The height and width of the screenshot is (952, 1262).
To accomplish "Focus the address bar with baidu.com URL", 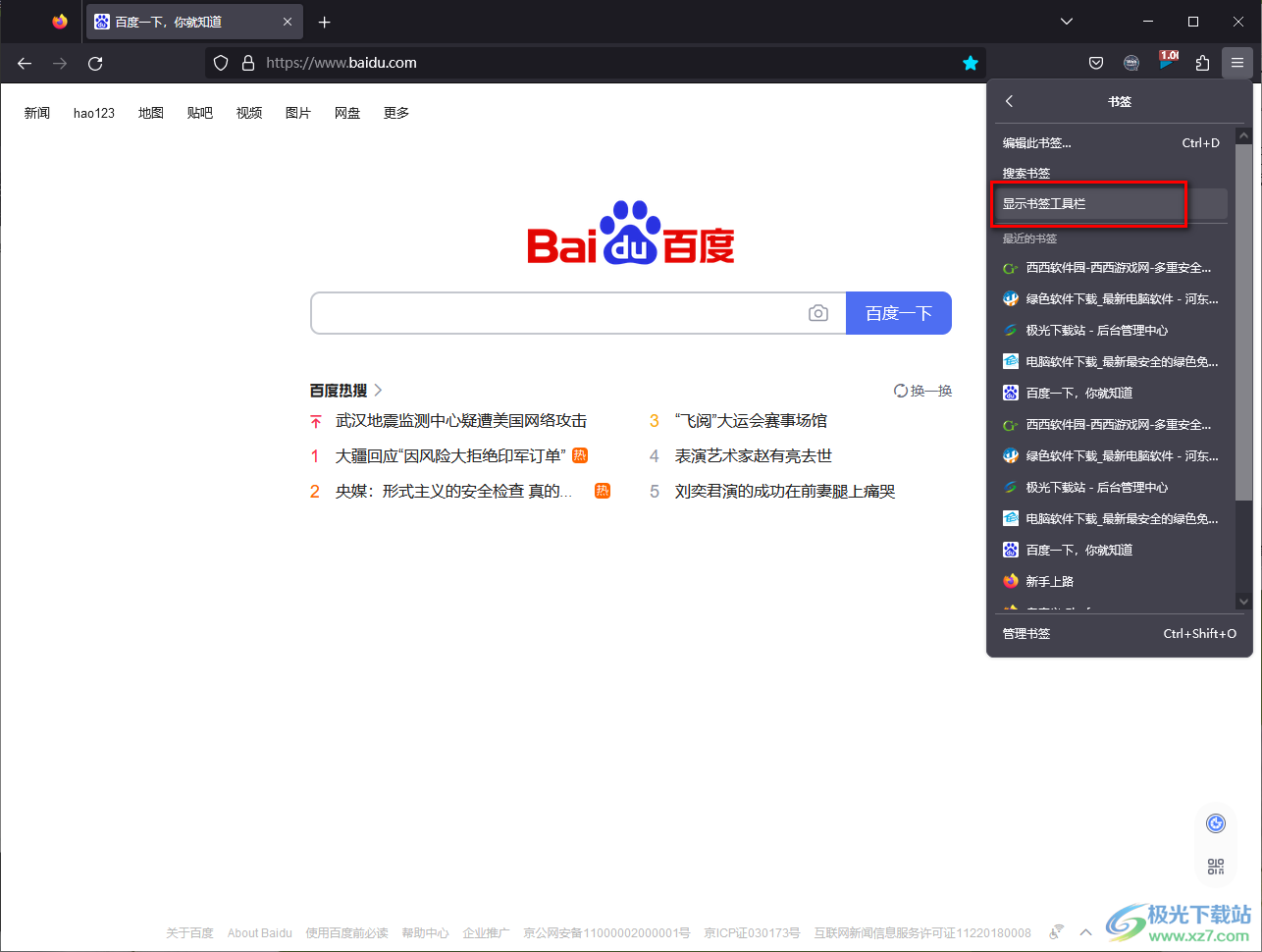I will (x=595, y=63).
